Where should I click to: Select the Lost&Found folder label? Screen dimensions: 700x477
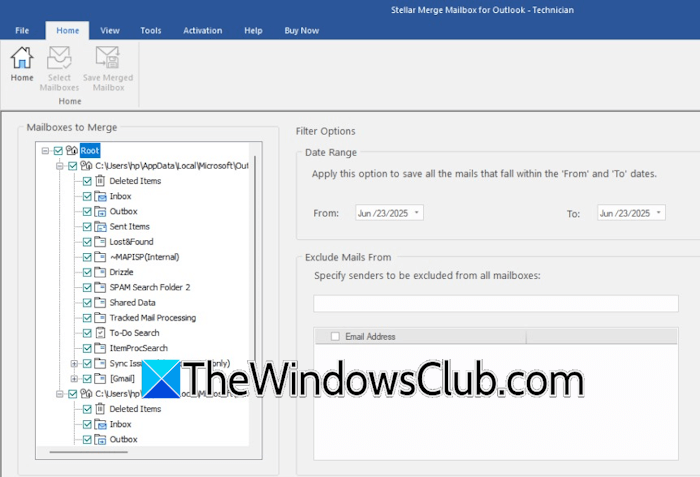coord(131,242)
